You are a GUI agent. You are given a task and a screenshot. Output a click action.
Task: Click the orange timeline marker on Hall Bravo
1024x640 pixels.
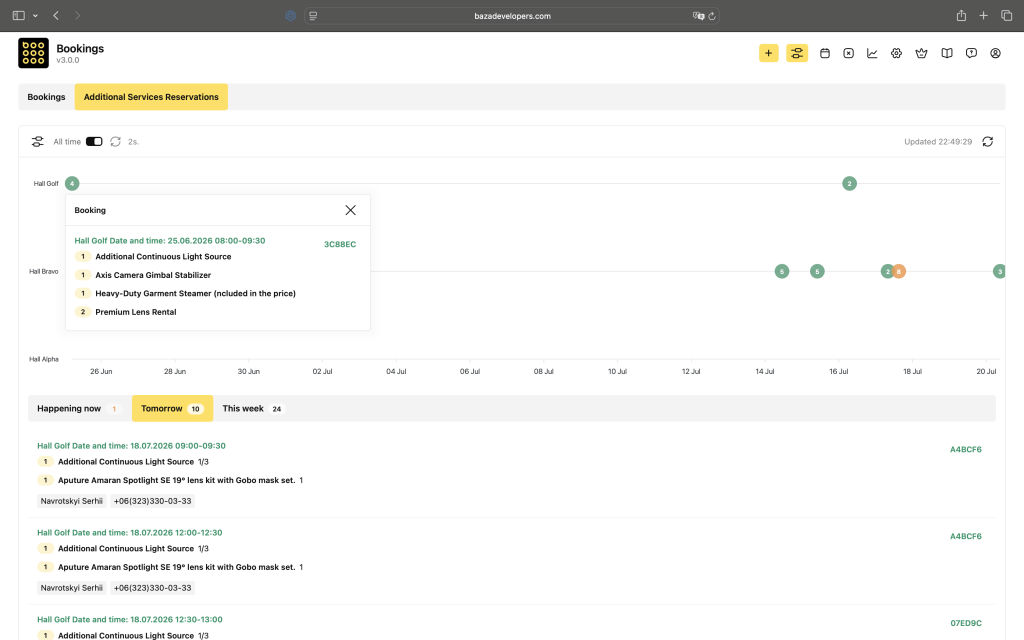tap(899, 272)
